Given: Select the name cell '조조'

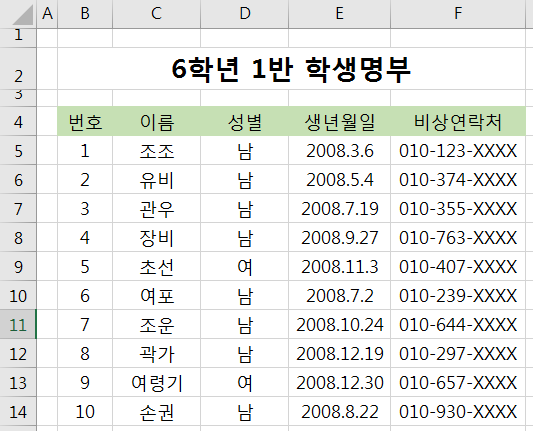Looking at the screenshot, I should [156, 151].
